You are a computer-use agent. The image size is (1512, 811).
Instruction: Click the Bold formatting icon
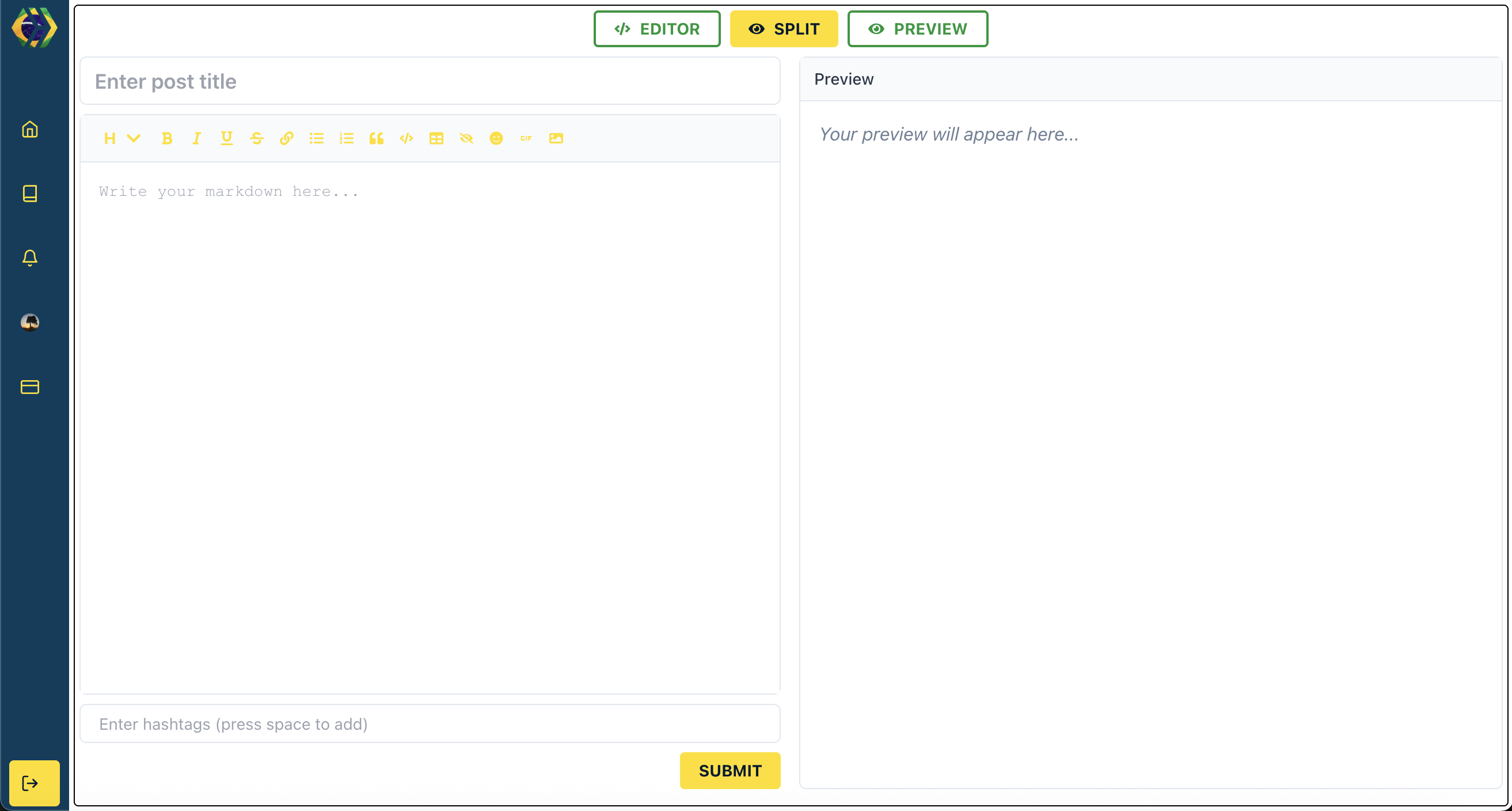tap(167, 139)
